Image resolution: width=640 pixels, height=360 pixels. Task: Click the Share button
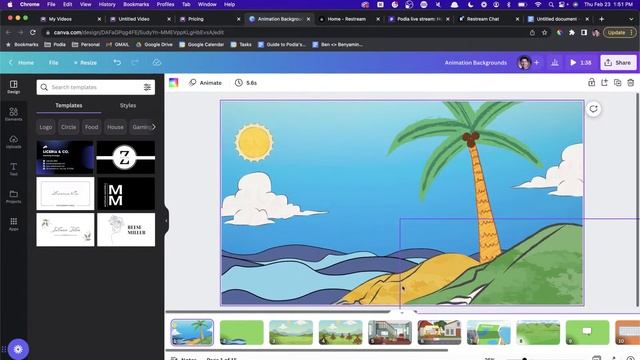[x=618, y=62]
